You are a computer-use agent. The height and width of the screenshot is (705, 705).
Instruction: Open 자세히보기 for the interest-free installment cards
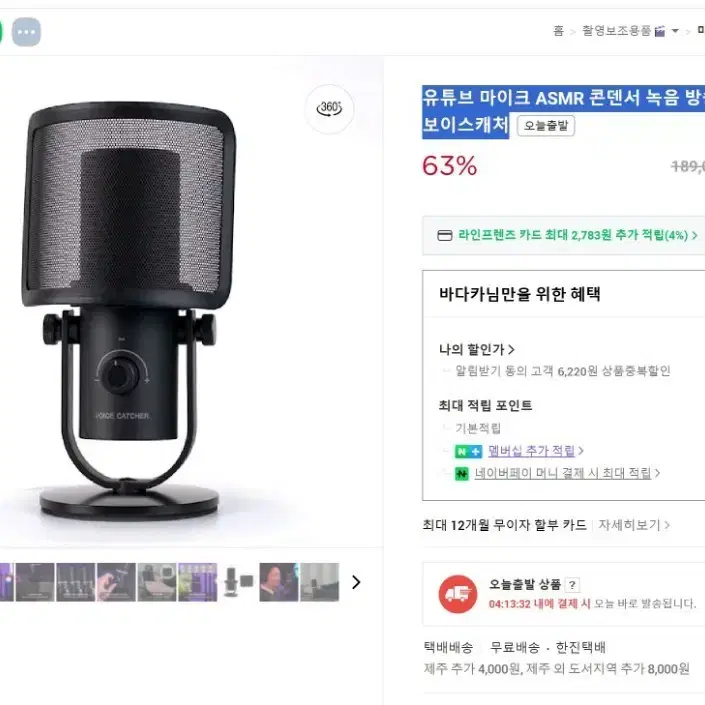634,525
